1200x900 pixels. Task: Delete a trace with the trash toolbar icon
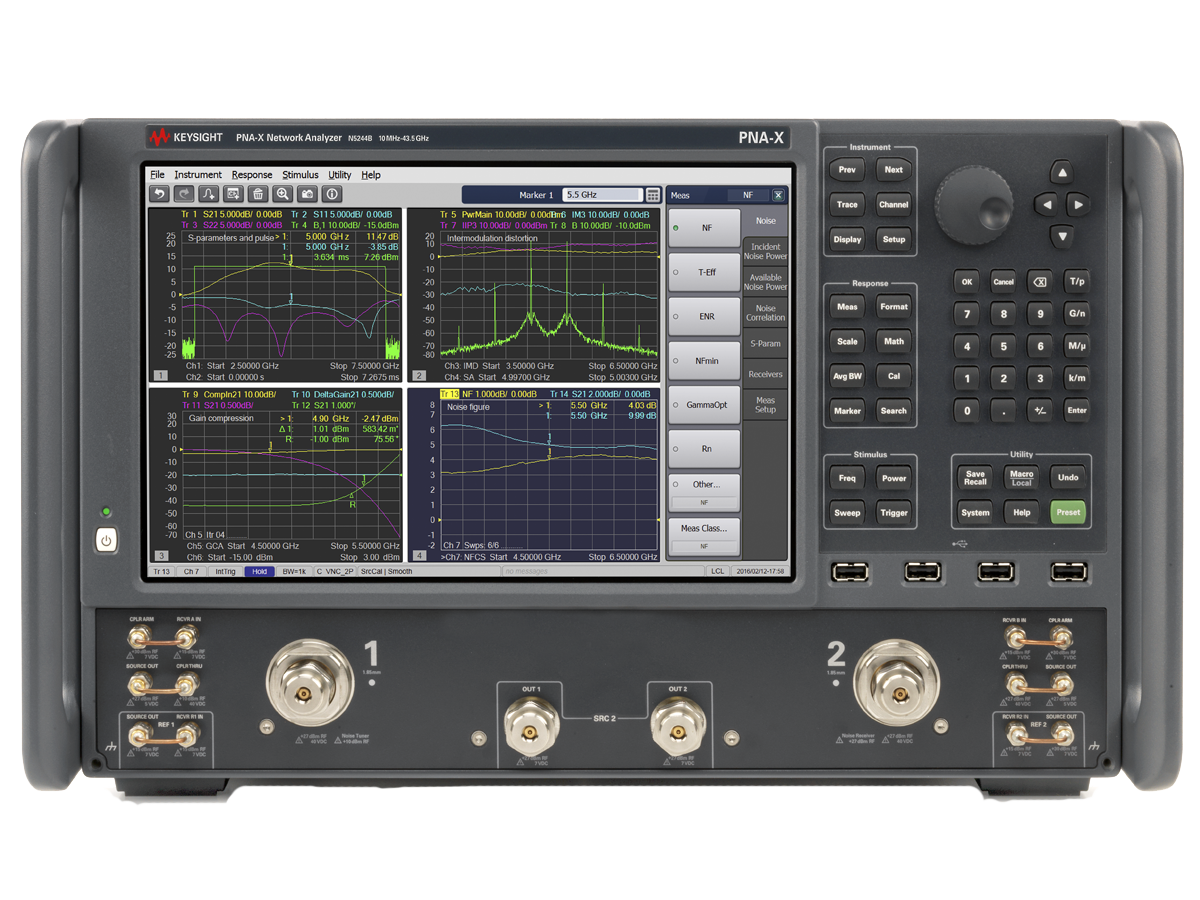pyautogui.click(x=258, y=195)
